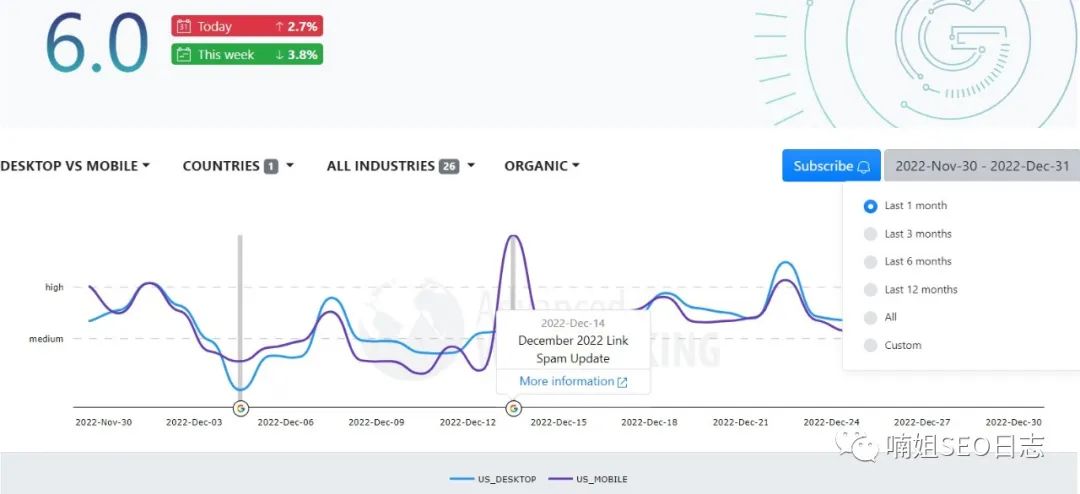Click the external link icon beside More information
Image resolution: width=1080 pixels, height=494 pixels.
[x=623, y=382]
